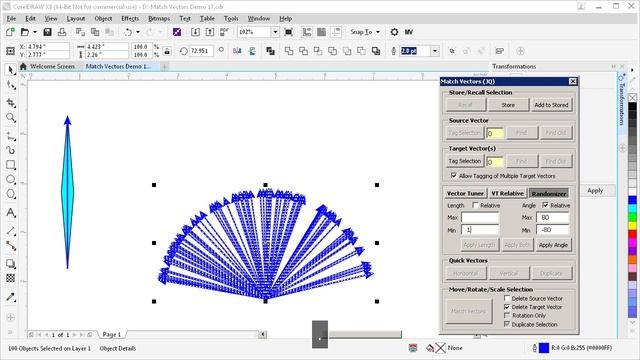The image size is (640, 360).
Task: Pick the red swatch in palette
Action: [632, 234]
